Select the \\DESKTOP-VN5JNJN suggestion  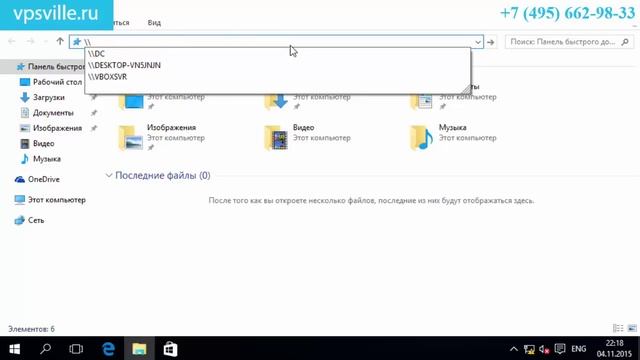(x=278, y=65)
